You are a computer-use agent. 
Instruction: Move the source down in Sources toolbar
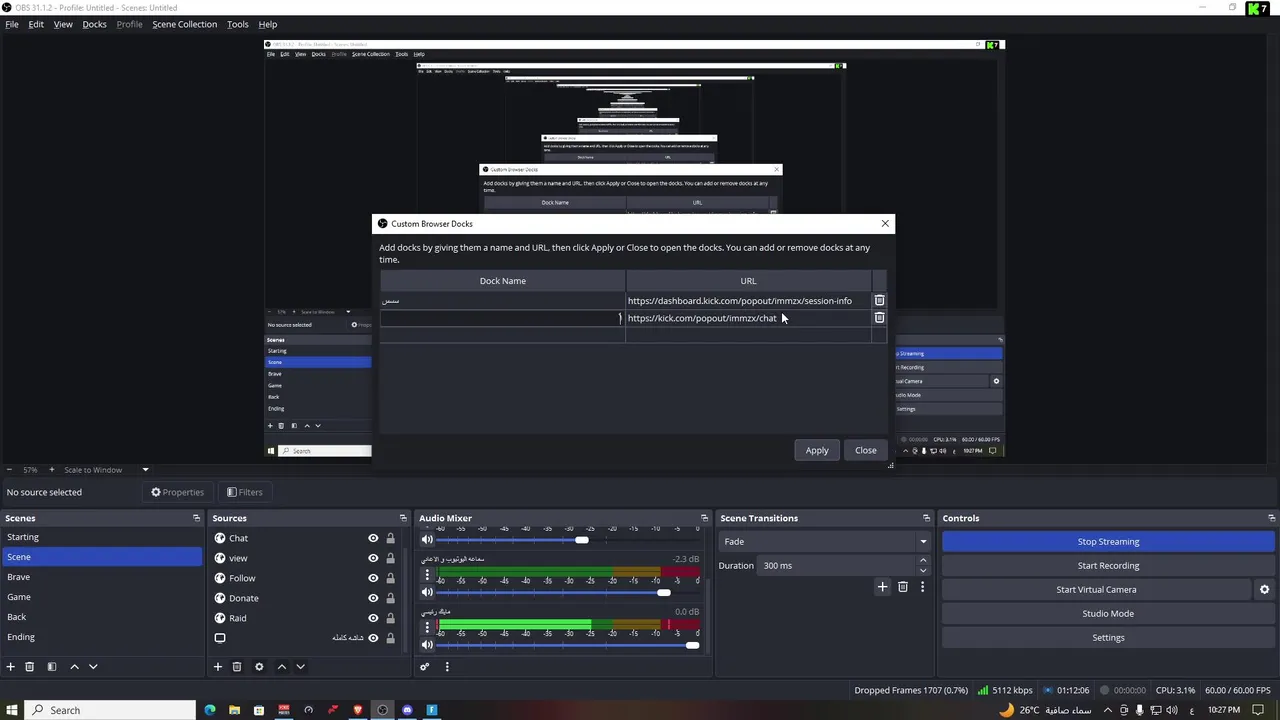pos(300,667)
